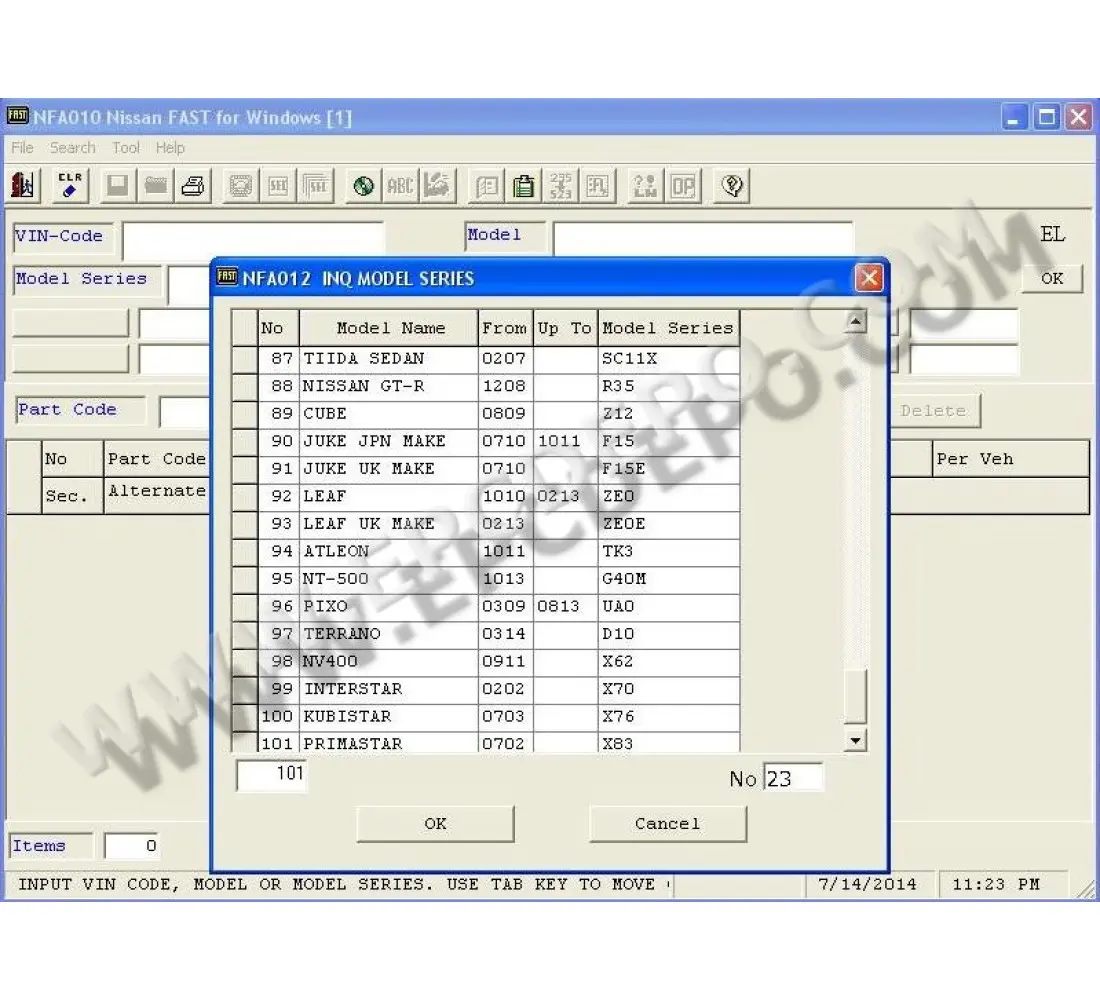Click the 11:23 PM status bar clock
Image resolution: width=1100 pixels, height=1000 pixels.
coord(995,884)
